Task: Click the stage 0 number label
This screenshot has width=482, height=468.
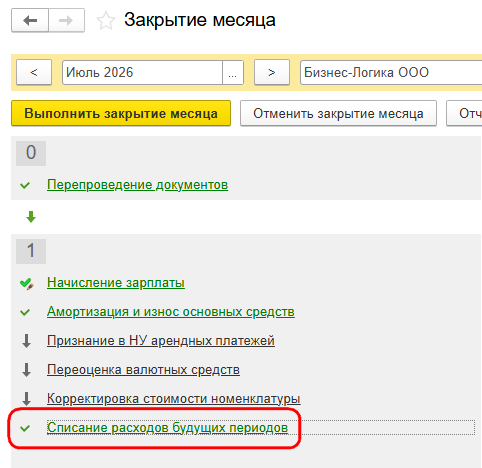Action: click(31, 153)
